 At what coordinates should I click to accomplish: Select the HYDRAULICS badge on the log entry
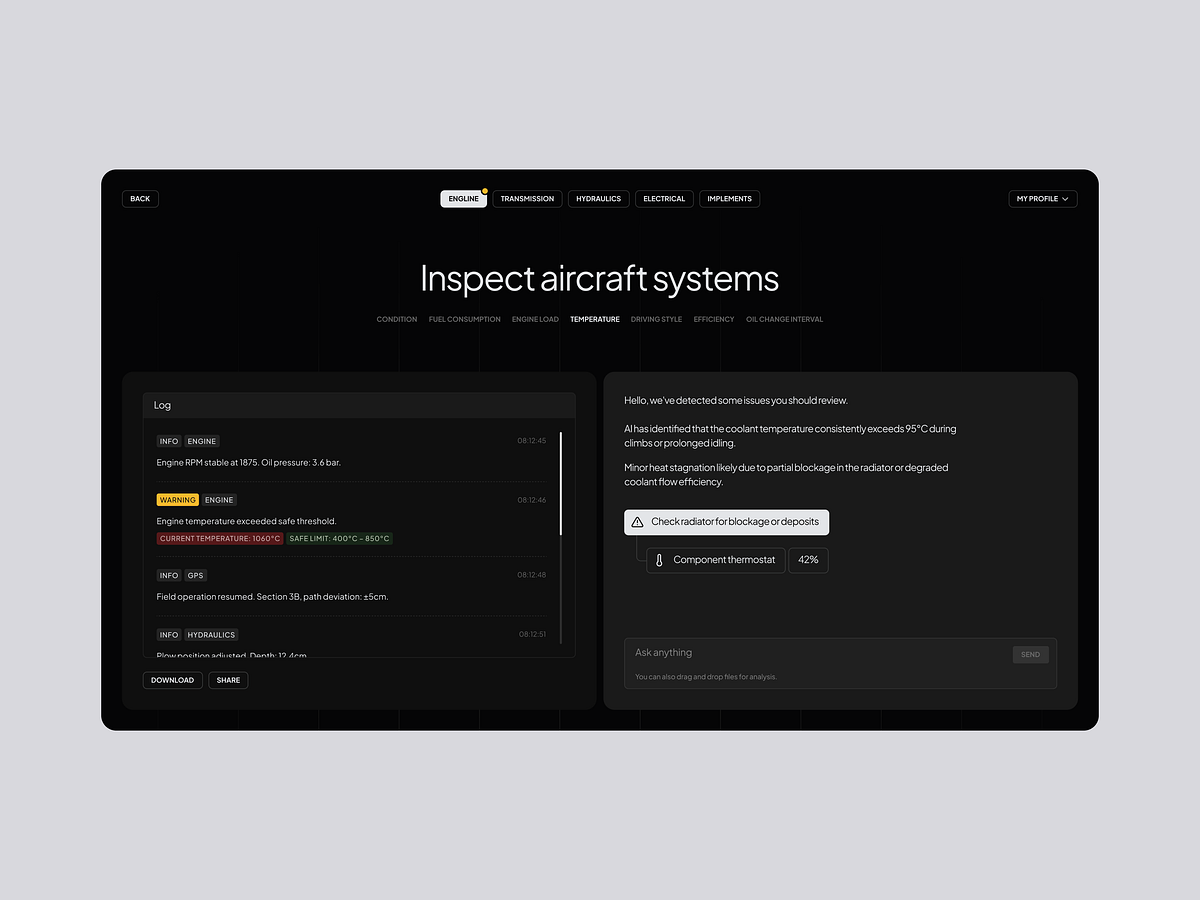211,634
